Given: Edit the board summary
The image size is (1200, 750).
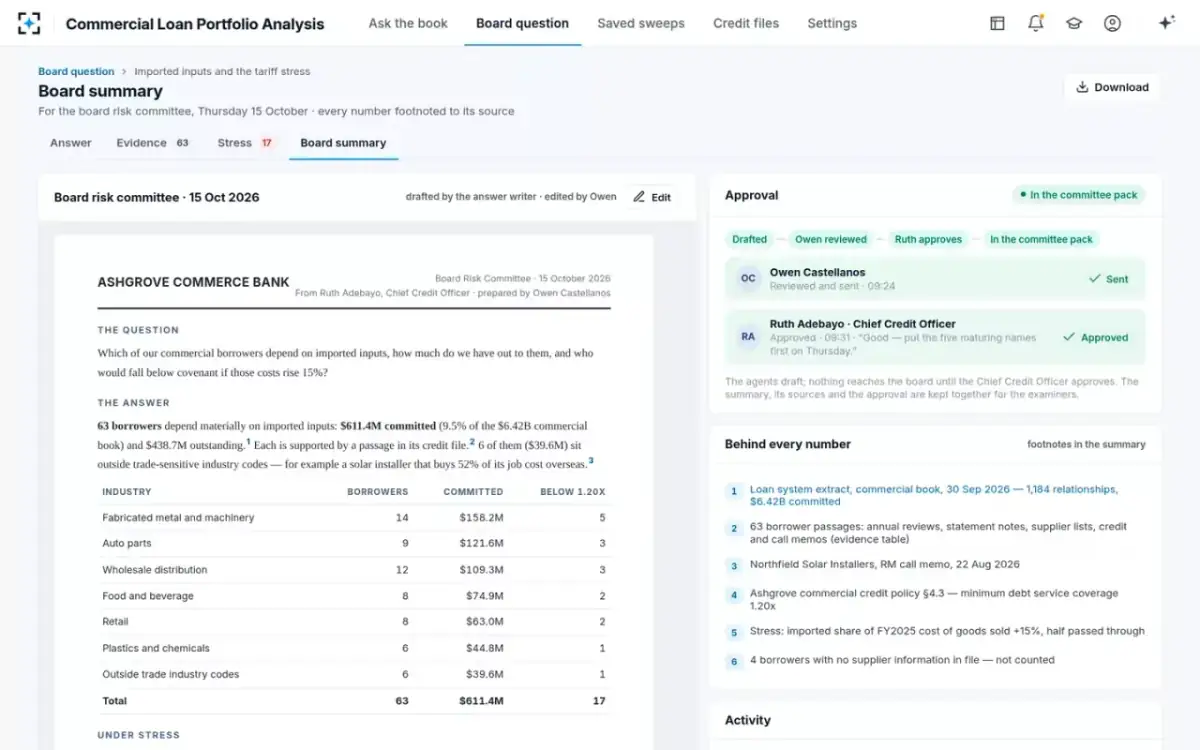Looking at the screenshot, I should pos(652,197).
